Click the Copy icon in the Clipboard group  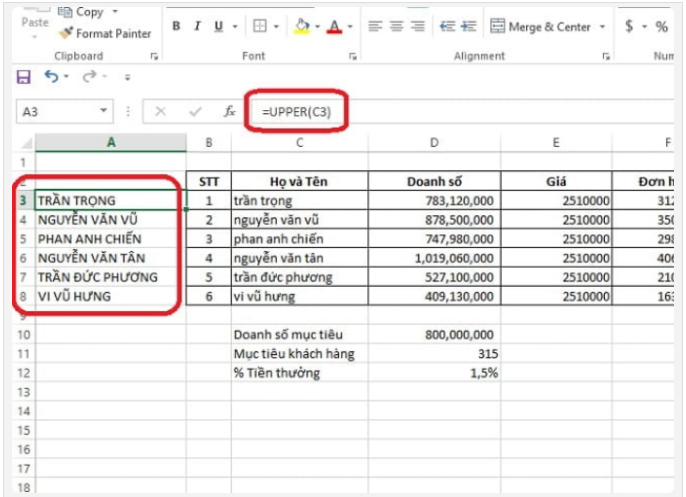pos(65,12)
